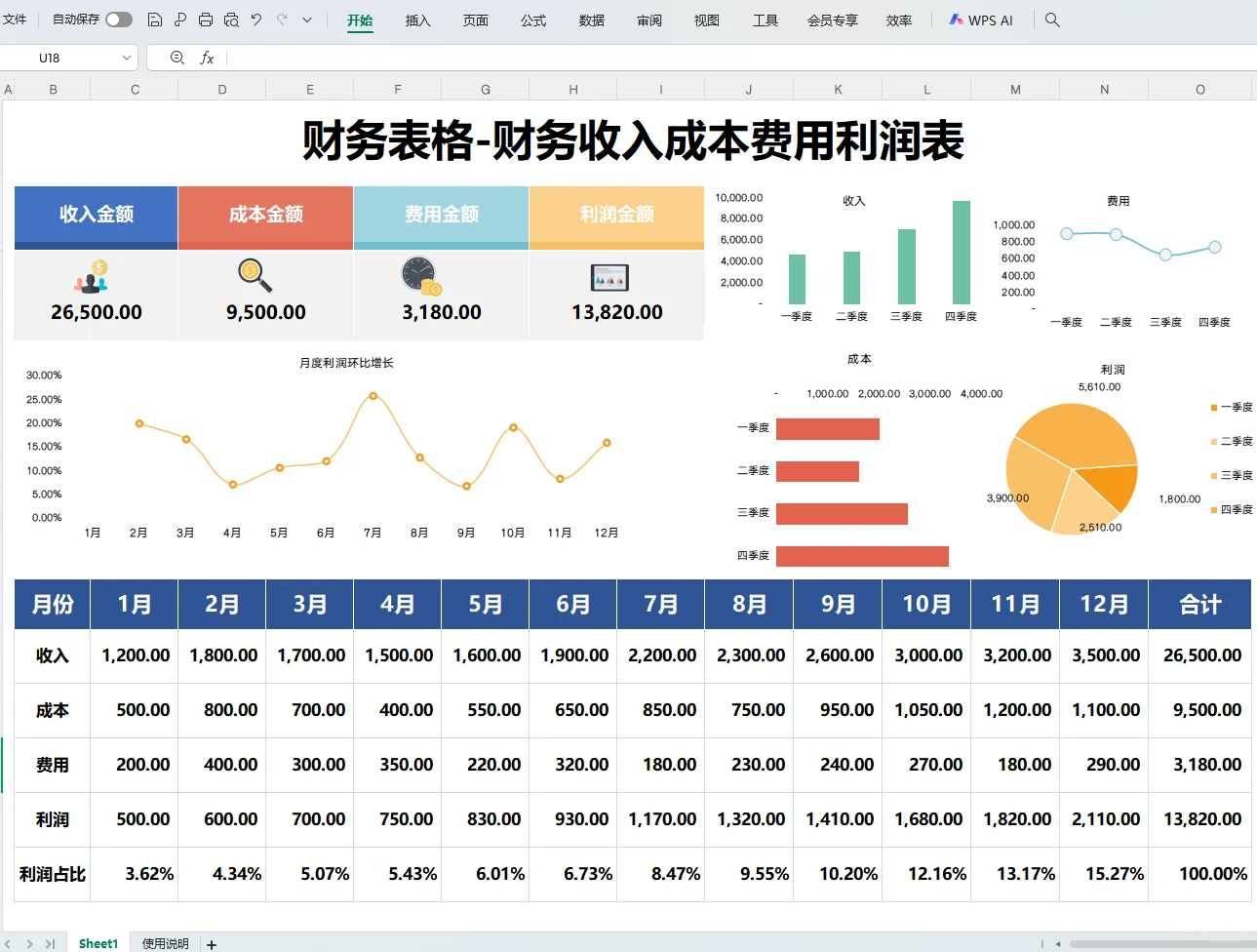
Task: Toggle the 自动保存 auto-save switch
Action: click(119, 20)
